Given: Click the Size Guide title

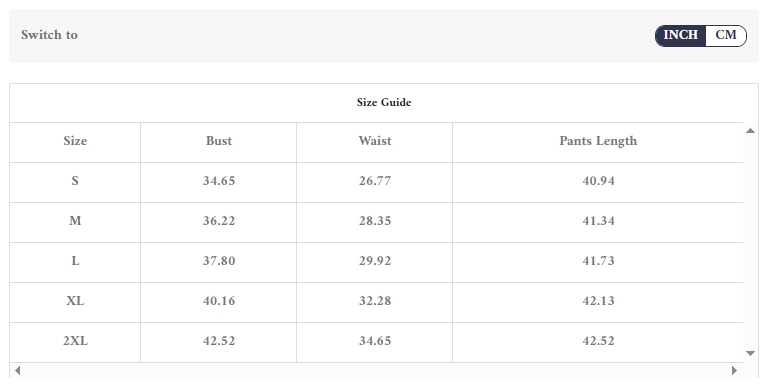Looking at the screenshot, I should click(x=384, y=102).
